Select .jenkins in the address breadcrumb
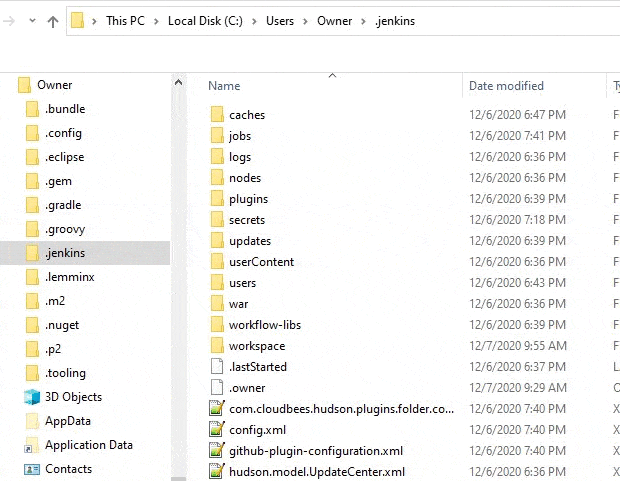The height and width of the screenshot is (481, 620). (395, 21)
